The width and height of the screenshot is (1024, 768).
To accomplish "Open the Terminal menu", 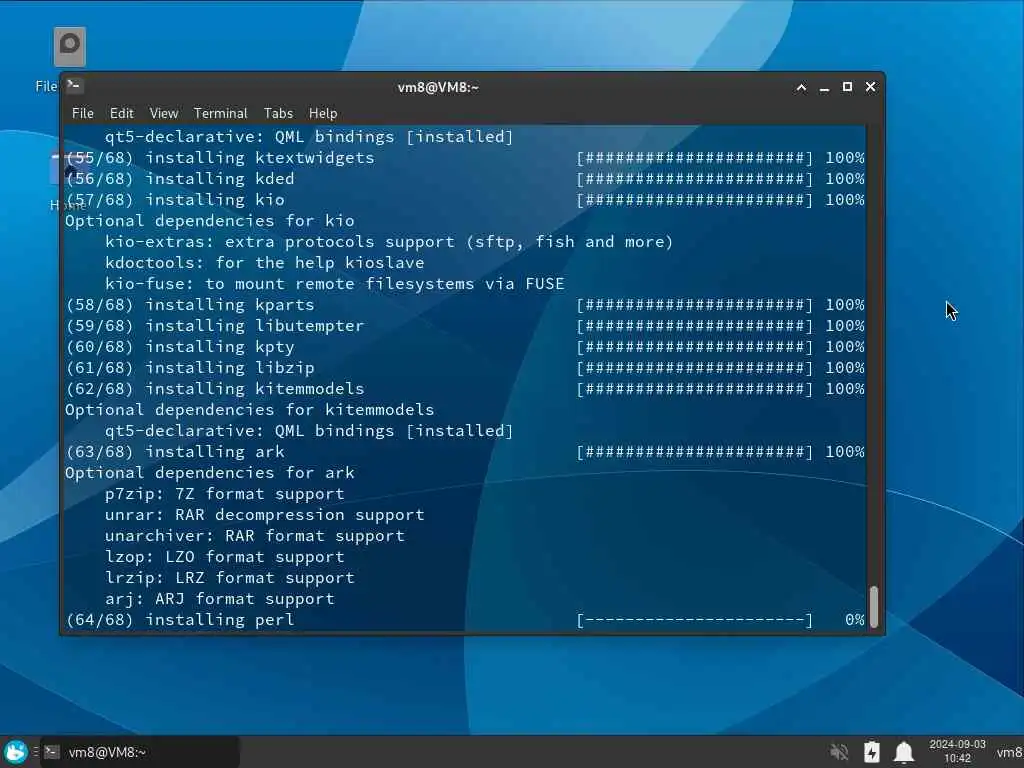I will tap(220, 114).
